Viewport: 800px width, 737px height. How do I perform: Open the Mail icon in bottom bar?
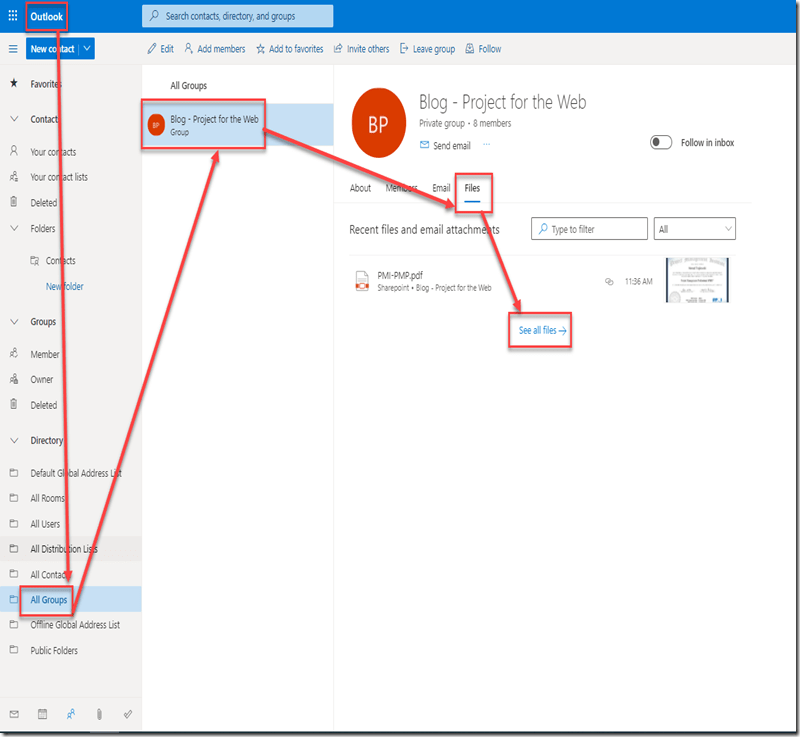point(14,714)
